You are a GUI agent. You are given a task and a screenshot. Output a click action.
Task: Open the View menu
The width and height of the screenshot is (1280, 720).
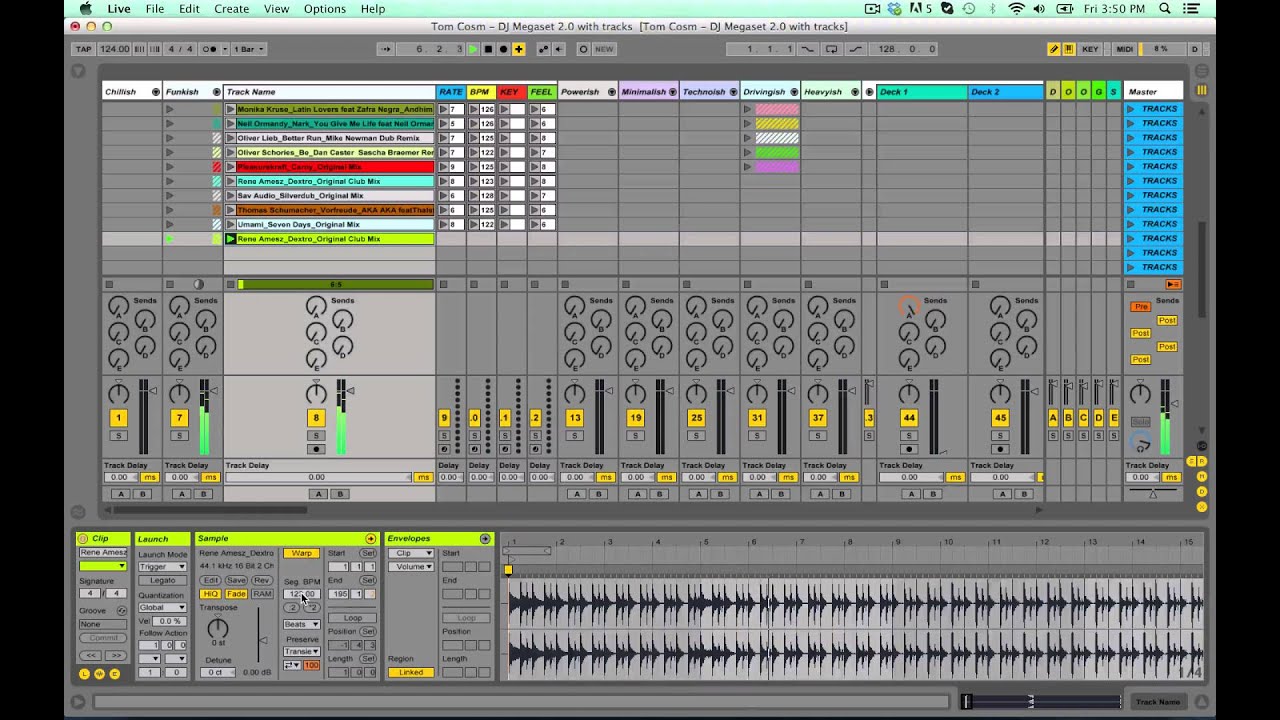pos(276,9)
